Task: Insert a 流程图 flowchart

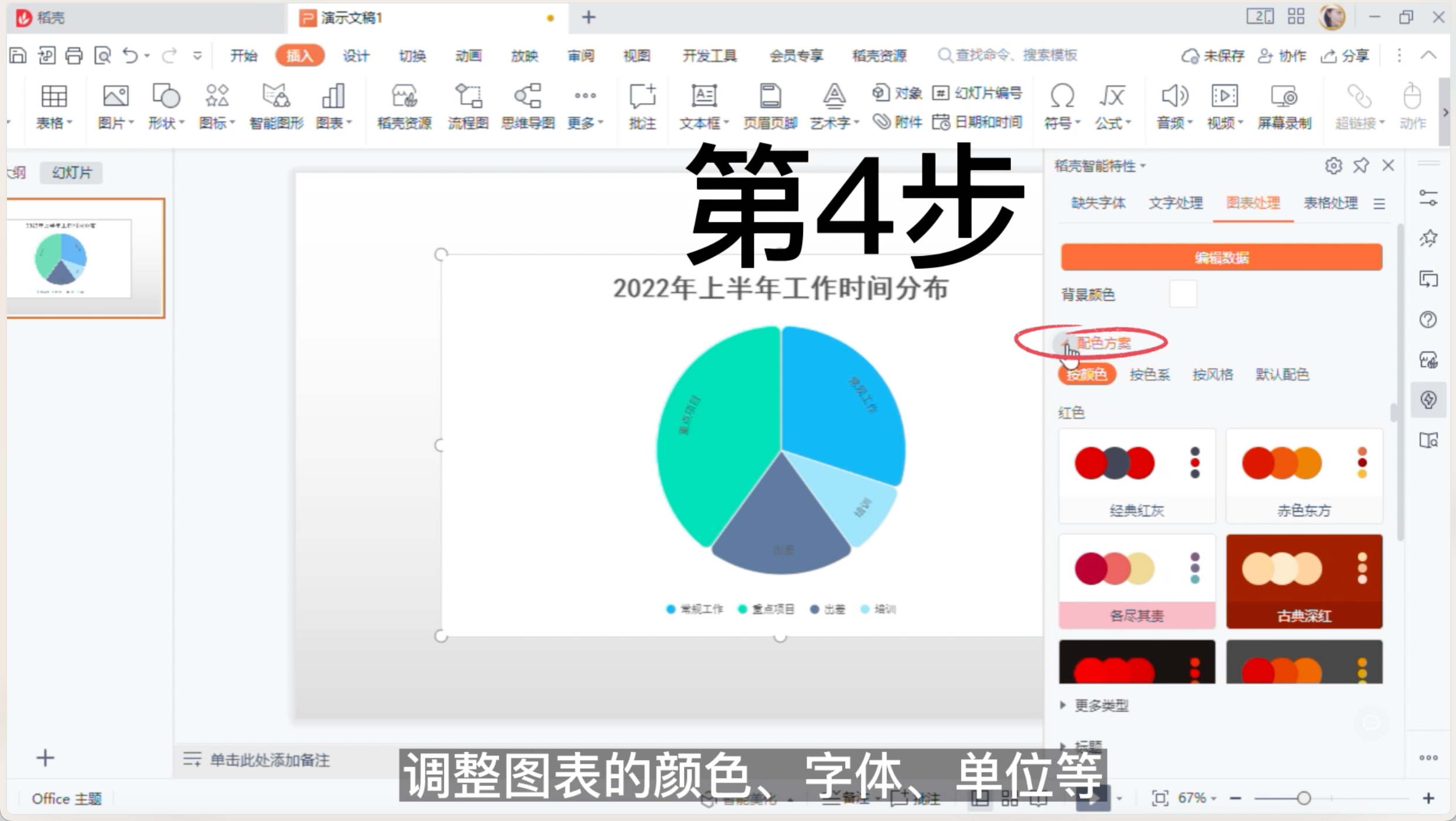Action: click(x=468, y=107)
